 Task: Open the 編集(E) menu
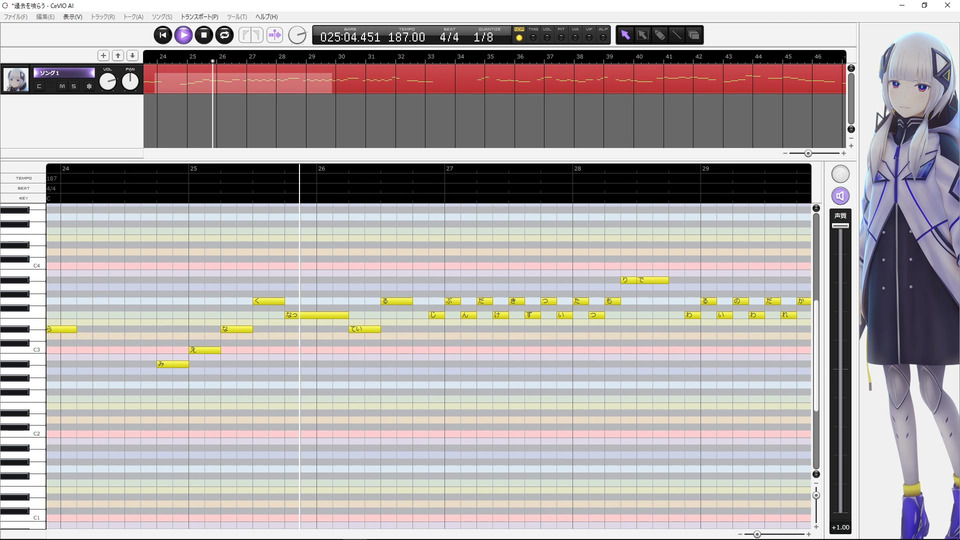45,17
